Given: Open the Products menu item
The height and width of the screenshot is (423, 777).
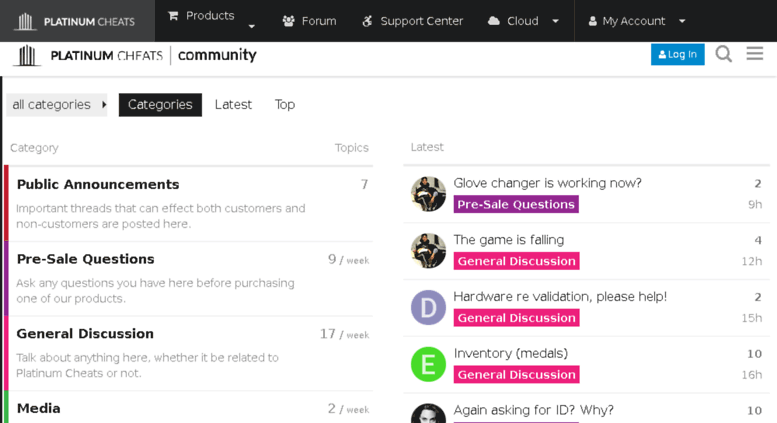Looking at the screenshot, I should point(210,16).
